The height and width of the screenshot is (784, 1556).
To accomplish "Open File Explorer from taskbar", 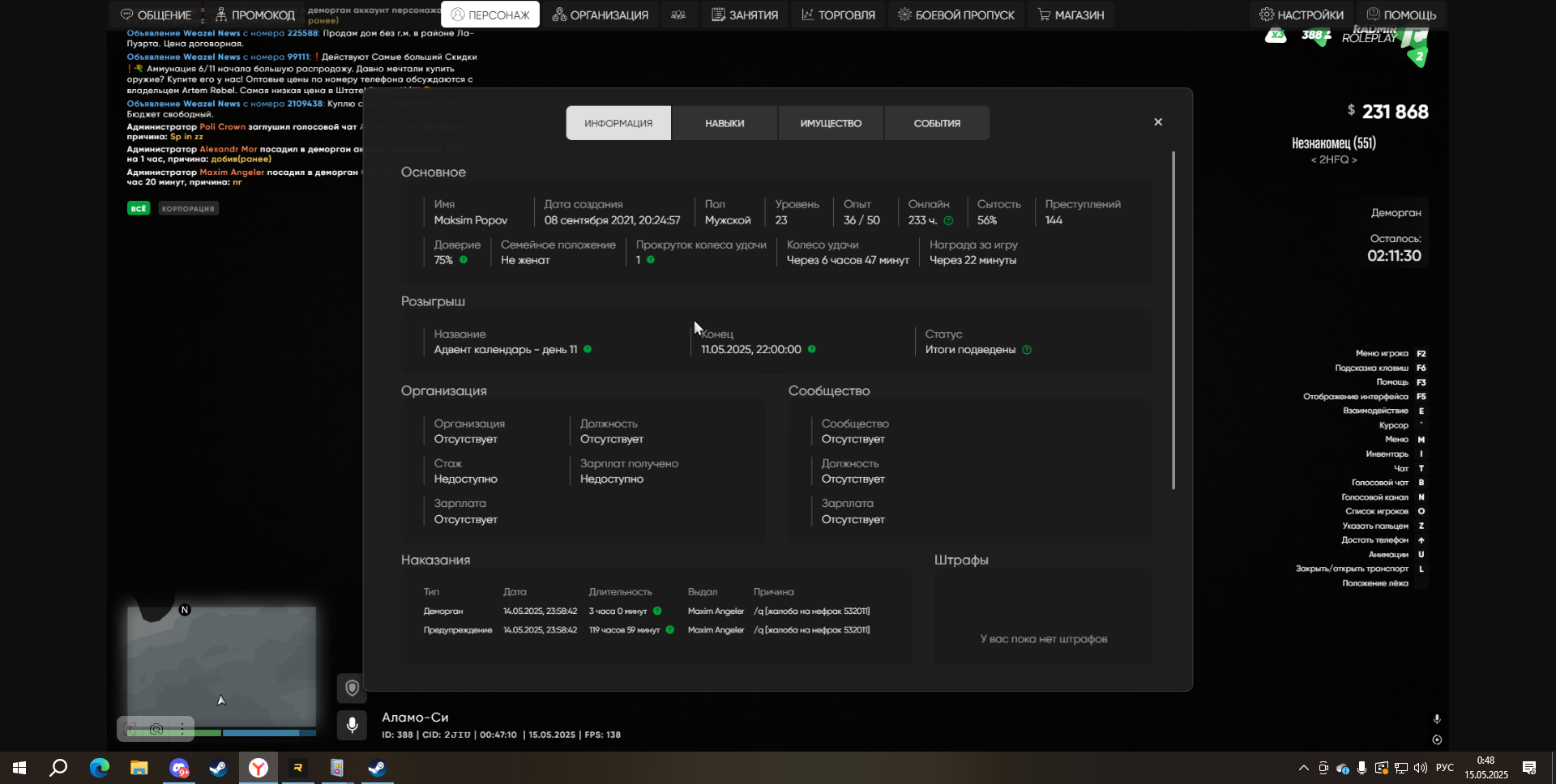I will pos(139,768).
